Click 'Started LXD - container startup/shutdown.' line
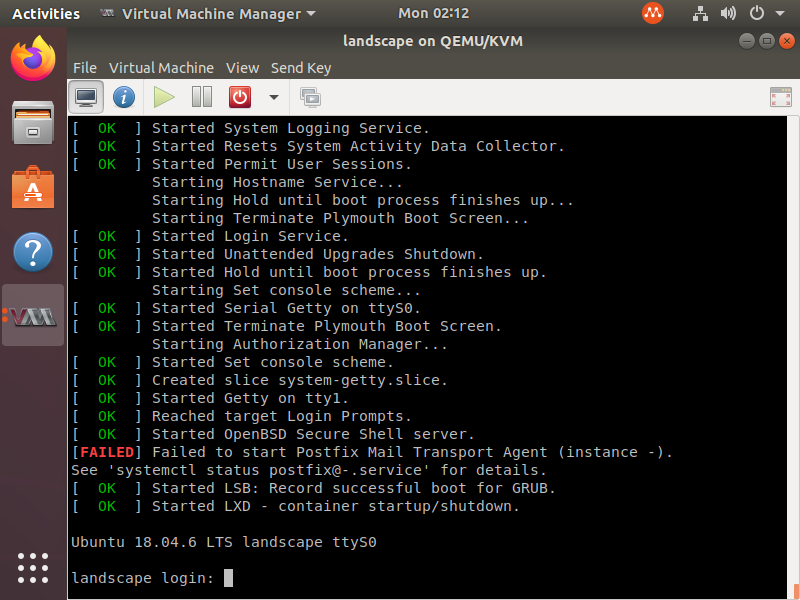This screenshot has width=800, height=600. 336,506
